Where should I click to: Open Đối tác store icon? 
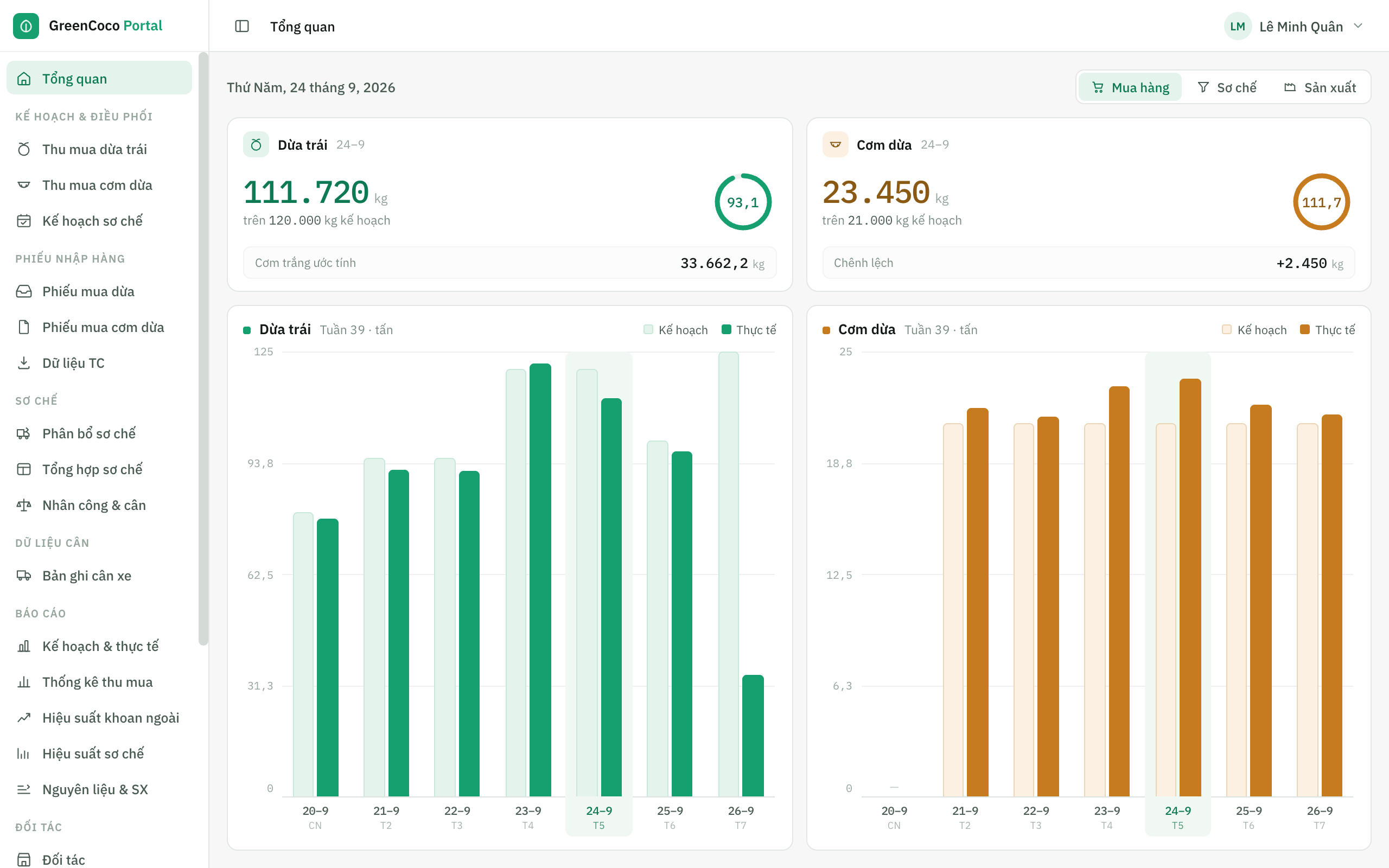(23, 860)
